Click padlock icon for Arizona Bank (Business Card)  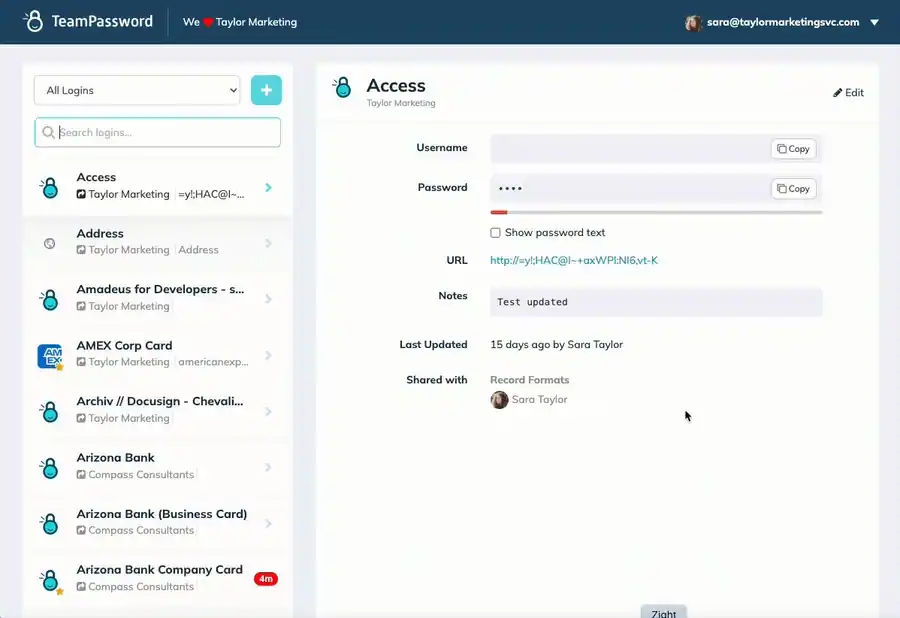(50, 523)
